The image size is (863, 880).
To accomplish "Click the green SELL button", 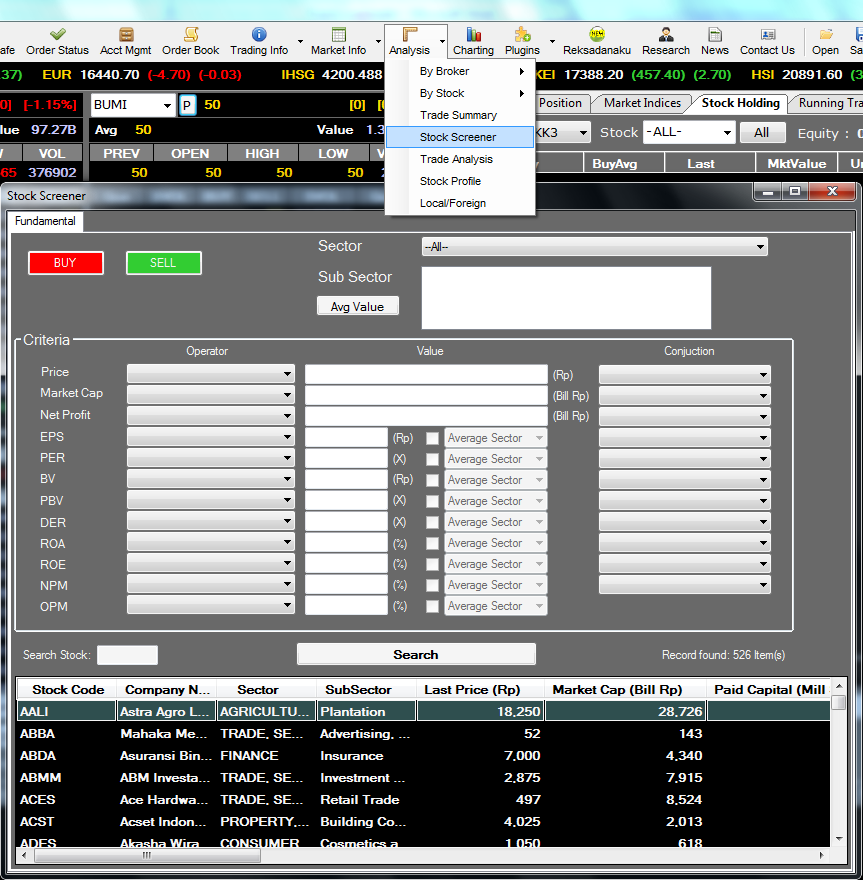I will coord(163,263).
